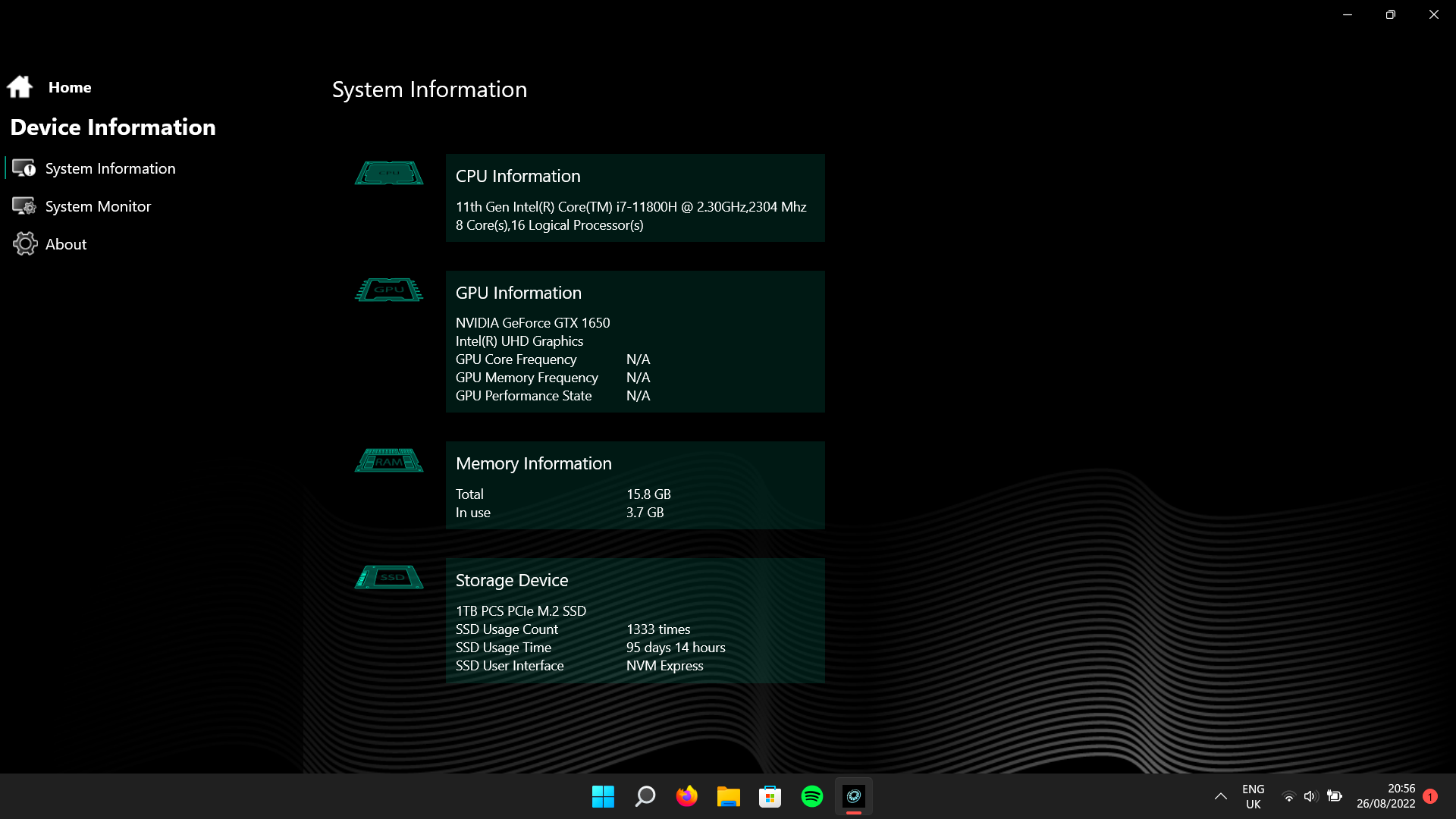Click the 15.8 GB total memory value
This screenshot has width=1456, height=819.
pyautogui.click(x=648, y=494)
